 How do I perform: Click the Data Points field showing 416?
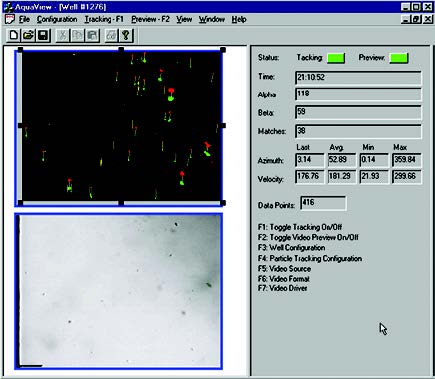[323, 203]
